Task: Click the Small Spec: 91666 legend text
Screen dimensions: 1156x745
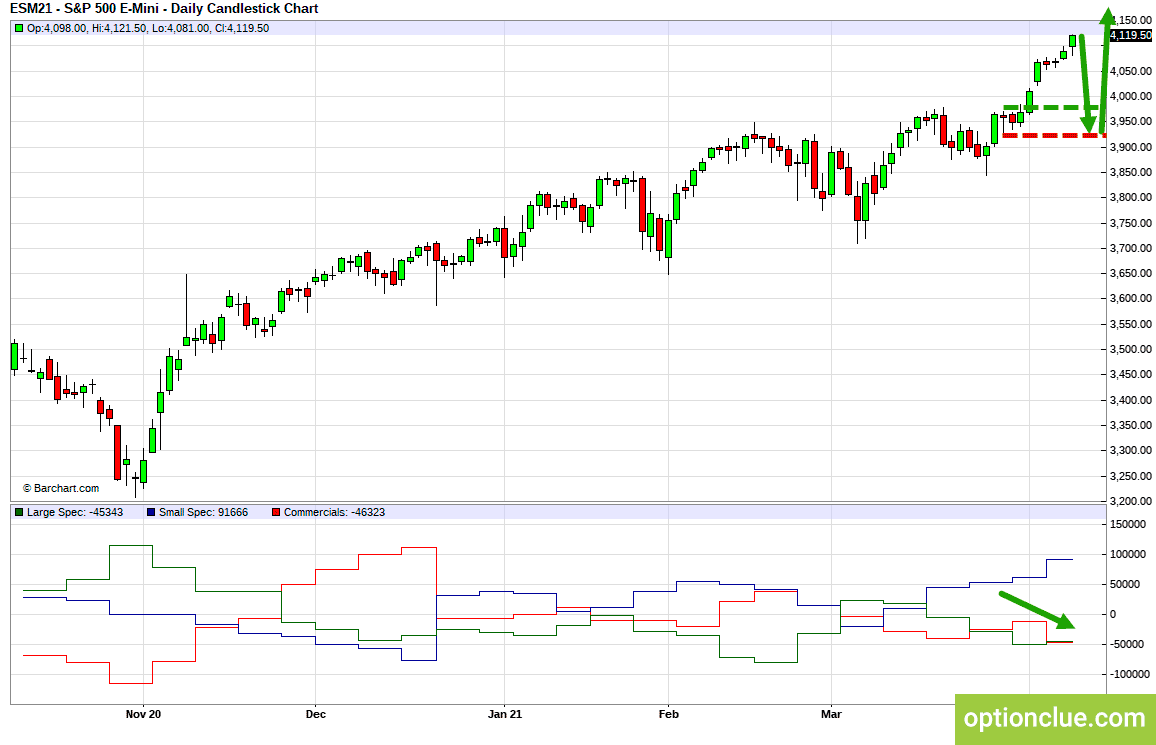Action: 203,512
